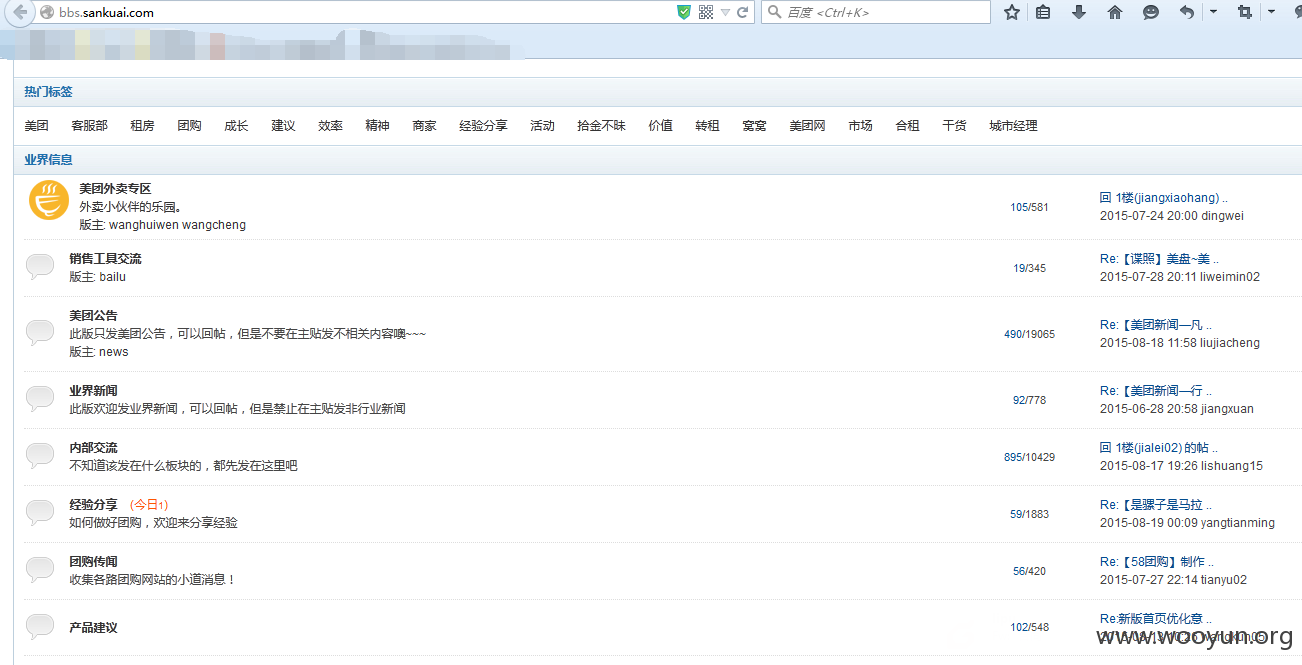
Task: Expand dropdown arrow next to undo icon
Action: [1214, 13]
